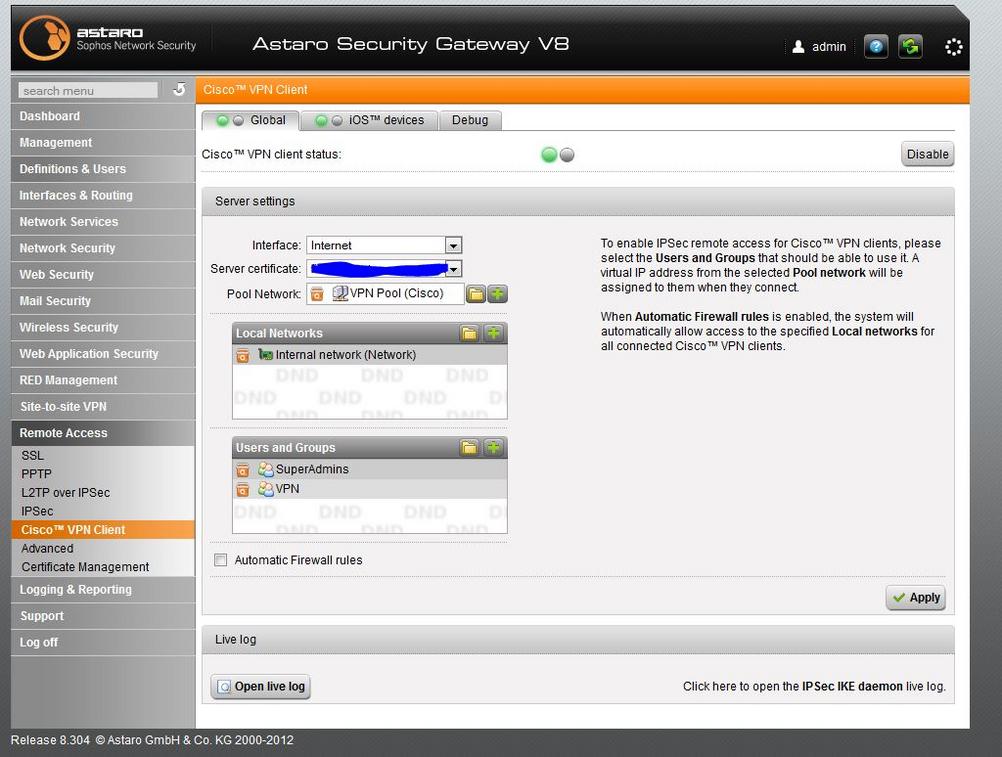Screen dimensions: 1002x757
Task: Remove VPN Pool (Cisco) trash icon
Action: coord(317,294)
